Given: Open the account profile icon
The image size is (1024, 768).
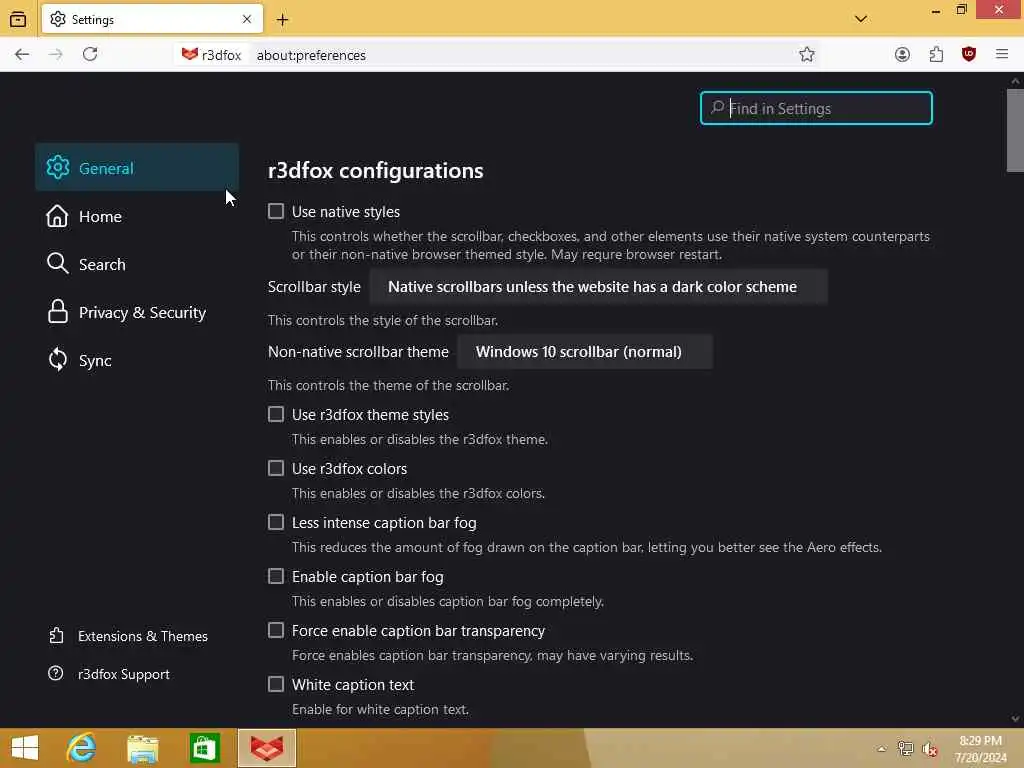Looking at the screenshot, I should coord(902,55).
